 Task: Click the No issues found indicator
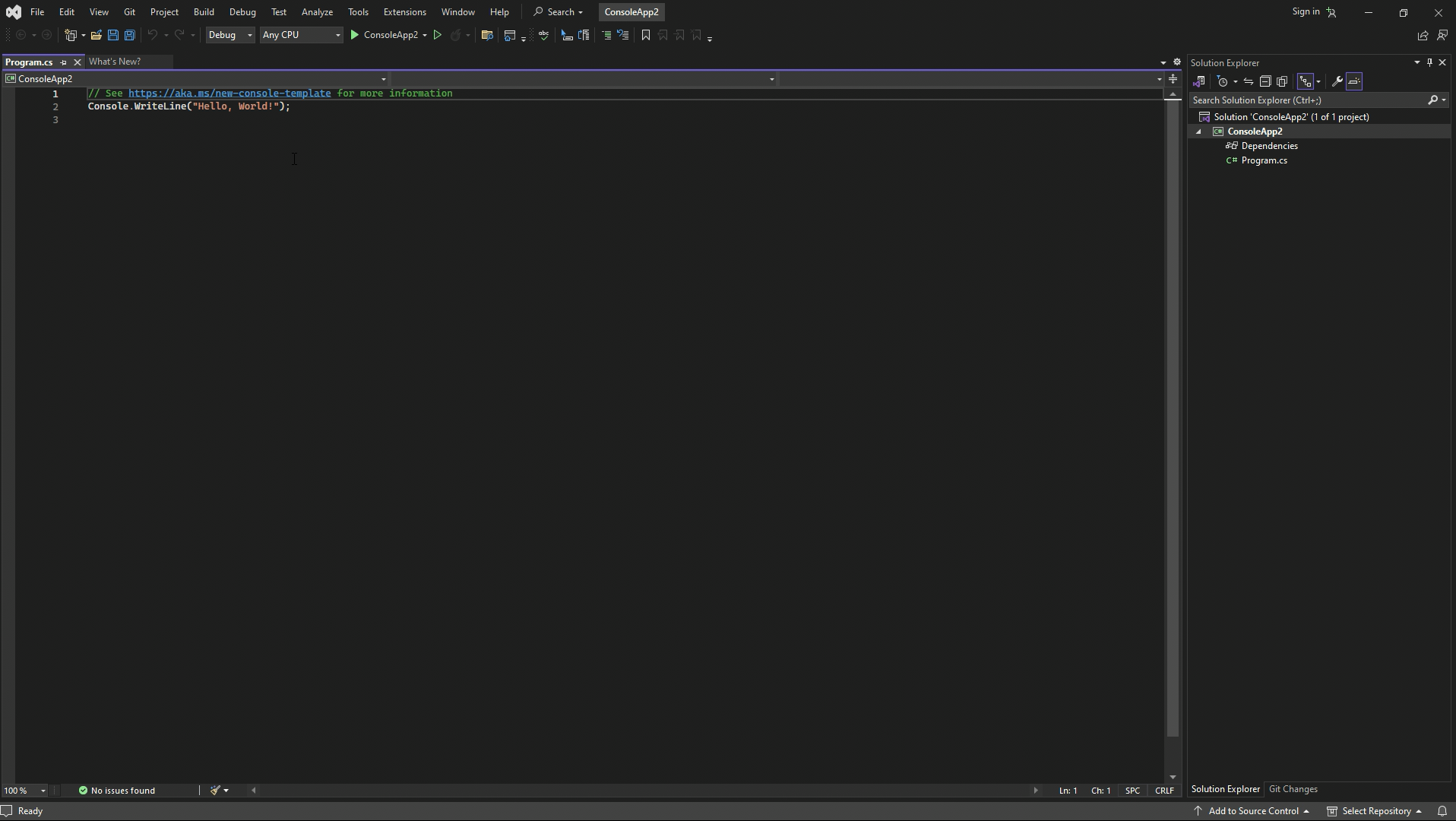coord(117,791)
